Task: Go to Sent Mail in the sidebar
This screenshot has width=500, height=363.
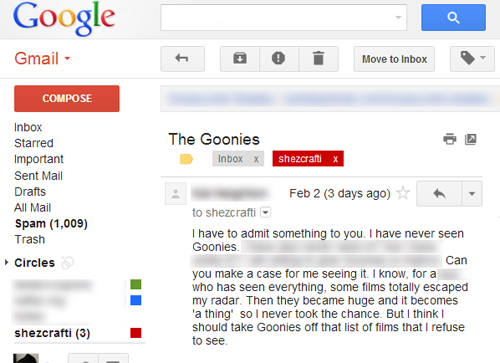Action: pos(38,176)
